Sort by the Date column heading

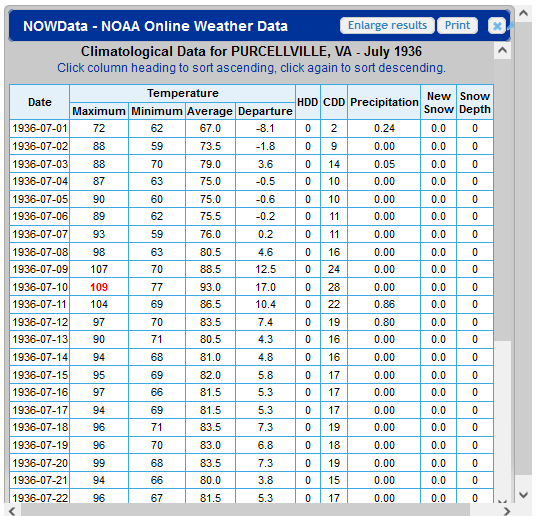[x=40, y=102]
